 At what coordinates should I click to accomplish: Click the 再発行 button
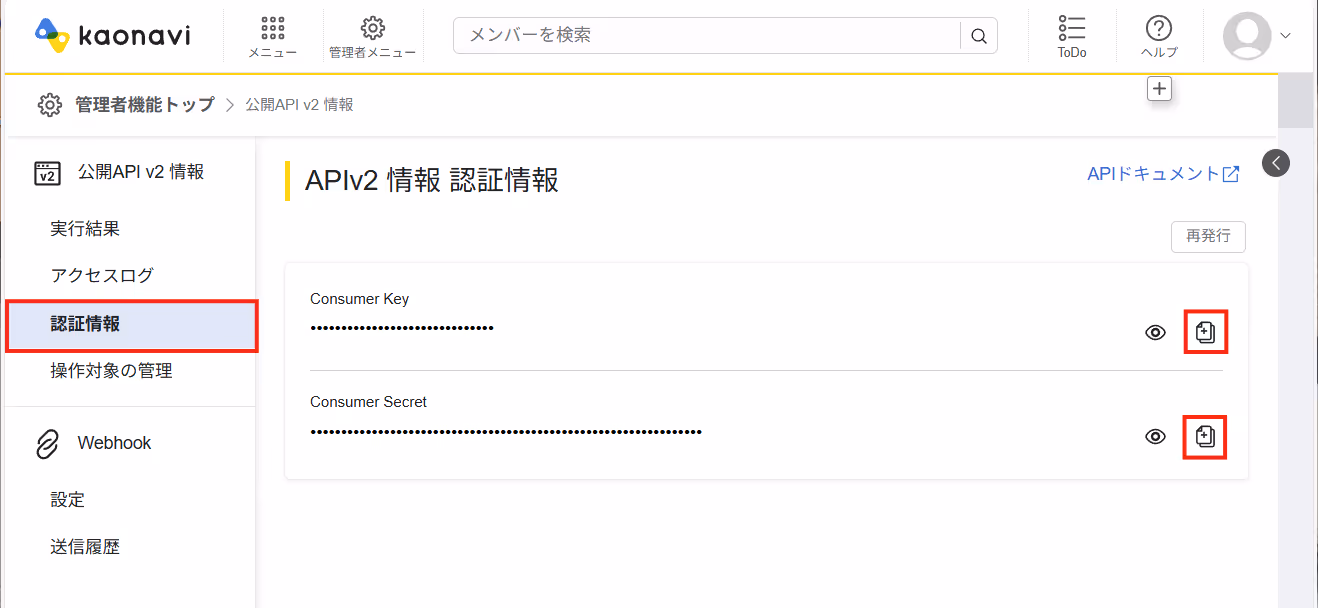1208,237
